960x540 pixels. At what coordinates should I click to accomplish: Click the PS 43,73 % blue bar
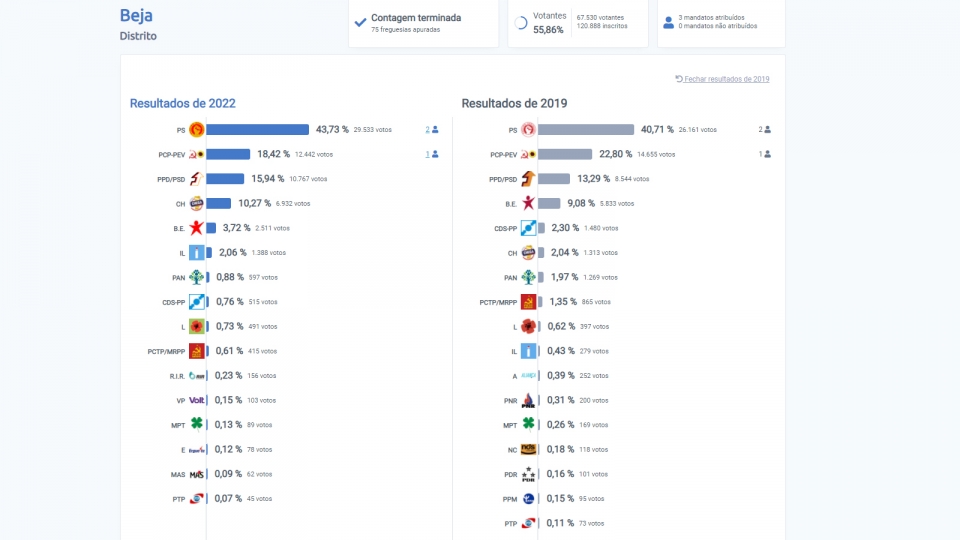pyautogui.click(x=258, y=130)
